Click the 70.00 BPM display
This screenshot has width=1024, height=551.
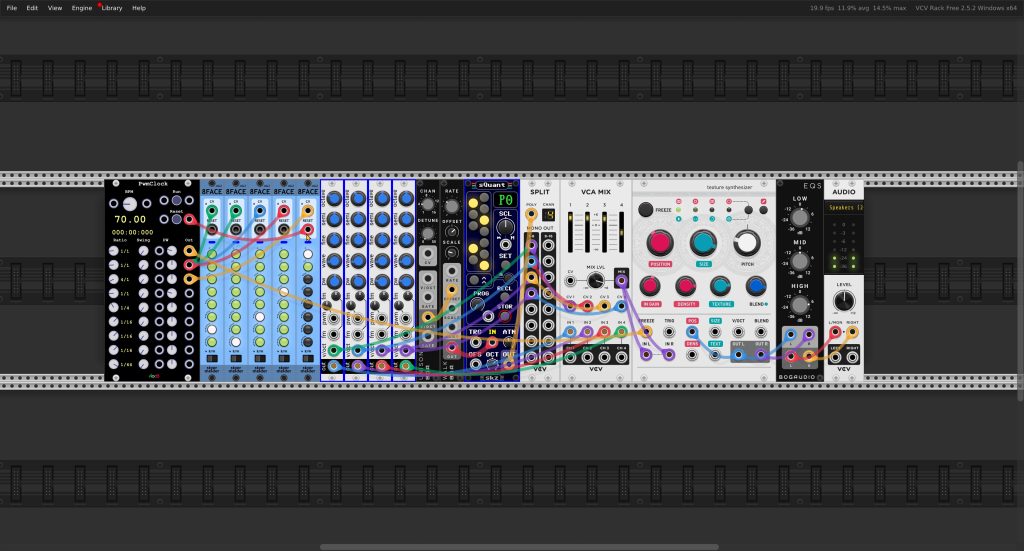point(131,219)
